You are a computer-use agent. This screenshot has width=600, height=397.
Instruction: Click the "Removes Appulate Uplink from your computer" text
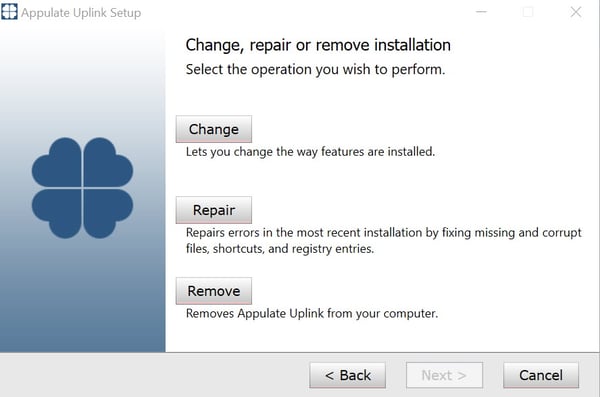click(312, 314)
